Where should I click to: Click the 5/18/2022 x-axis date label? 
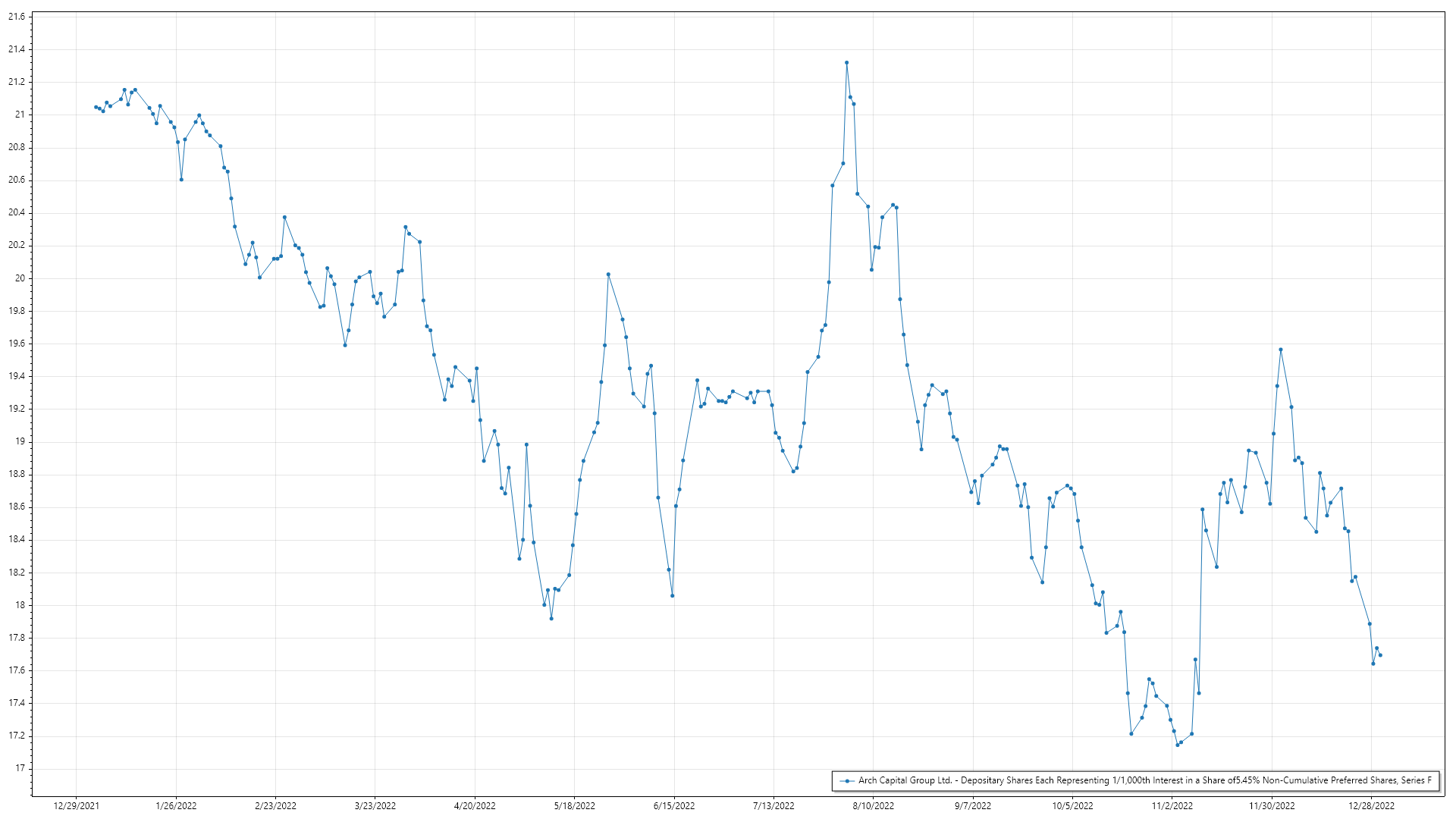point(574,805)
